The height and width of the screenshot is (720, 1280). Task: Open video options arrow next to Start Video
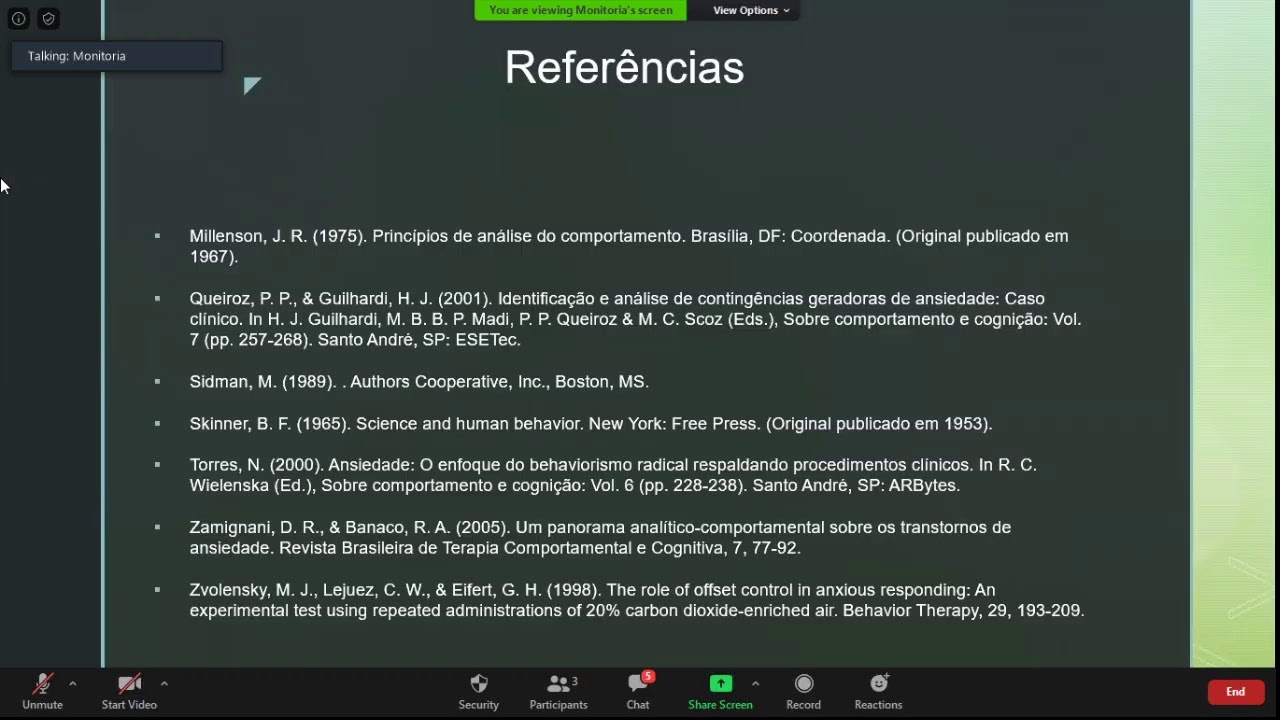click(164, 684)
